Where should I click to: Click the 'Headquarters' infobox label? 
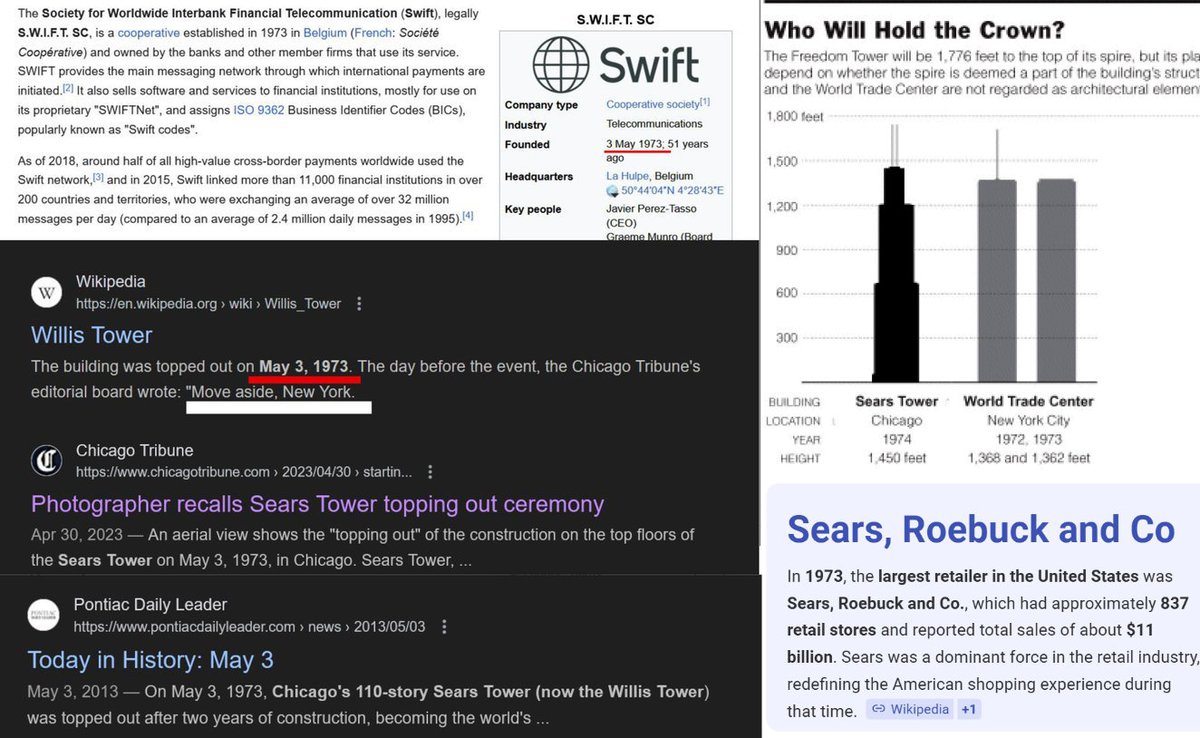pos(539,176)
